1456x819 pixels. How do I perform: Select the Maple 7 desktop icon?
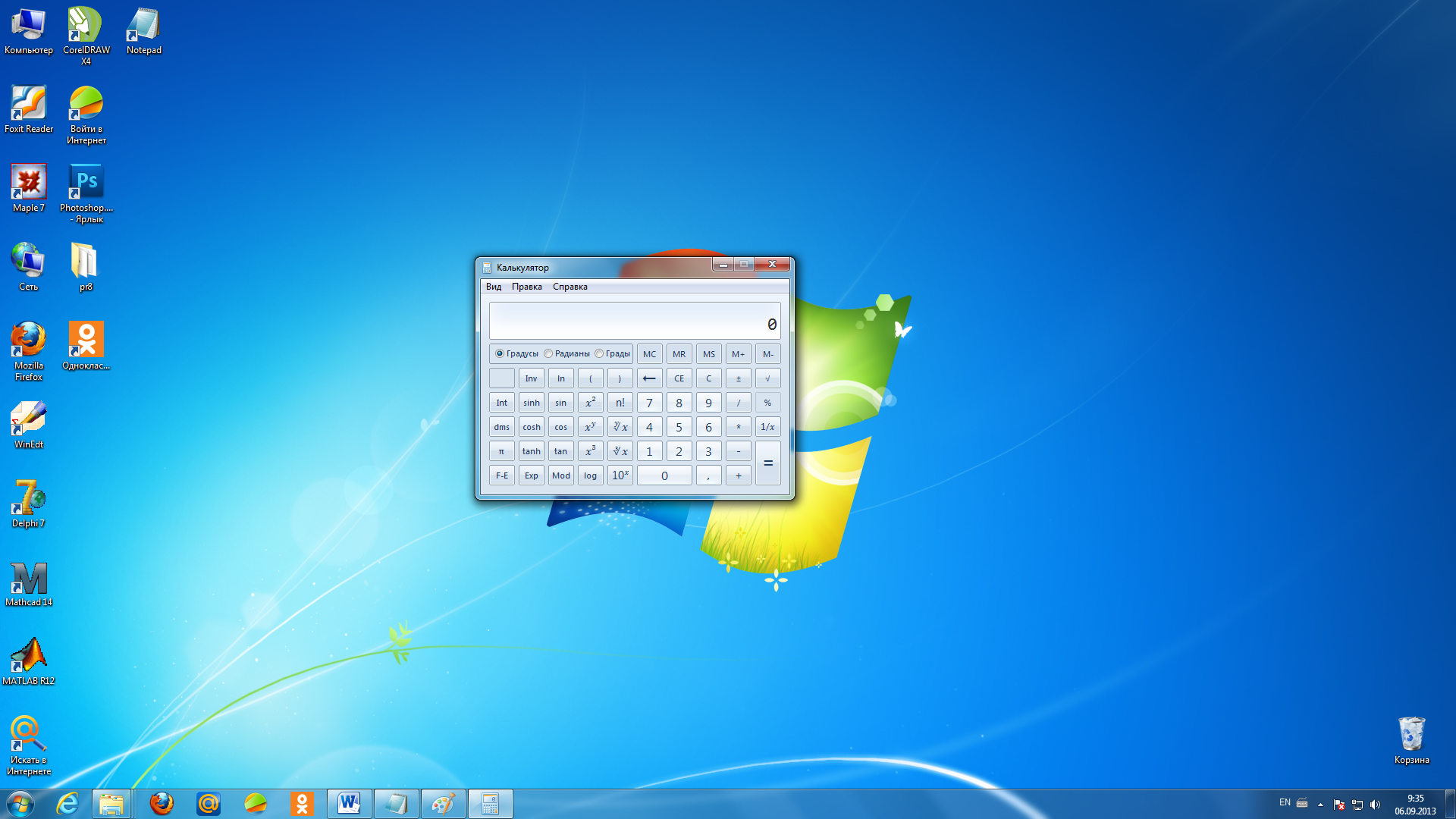[x=29, y=189]
